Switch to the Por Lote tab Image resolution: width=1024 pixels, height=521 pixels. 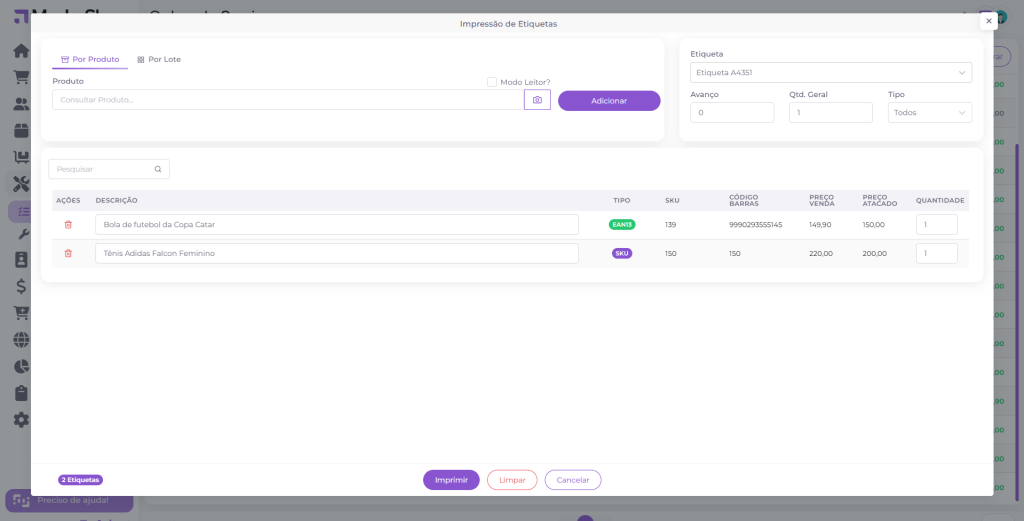coord(159,60)
